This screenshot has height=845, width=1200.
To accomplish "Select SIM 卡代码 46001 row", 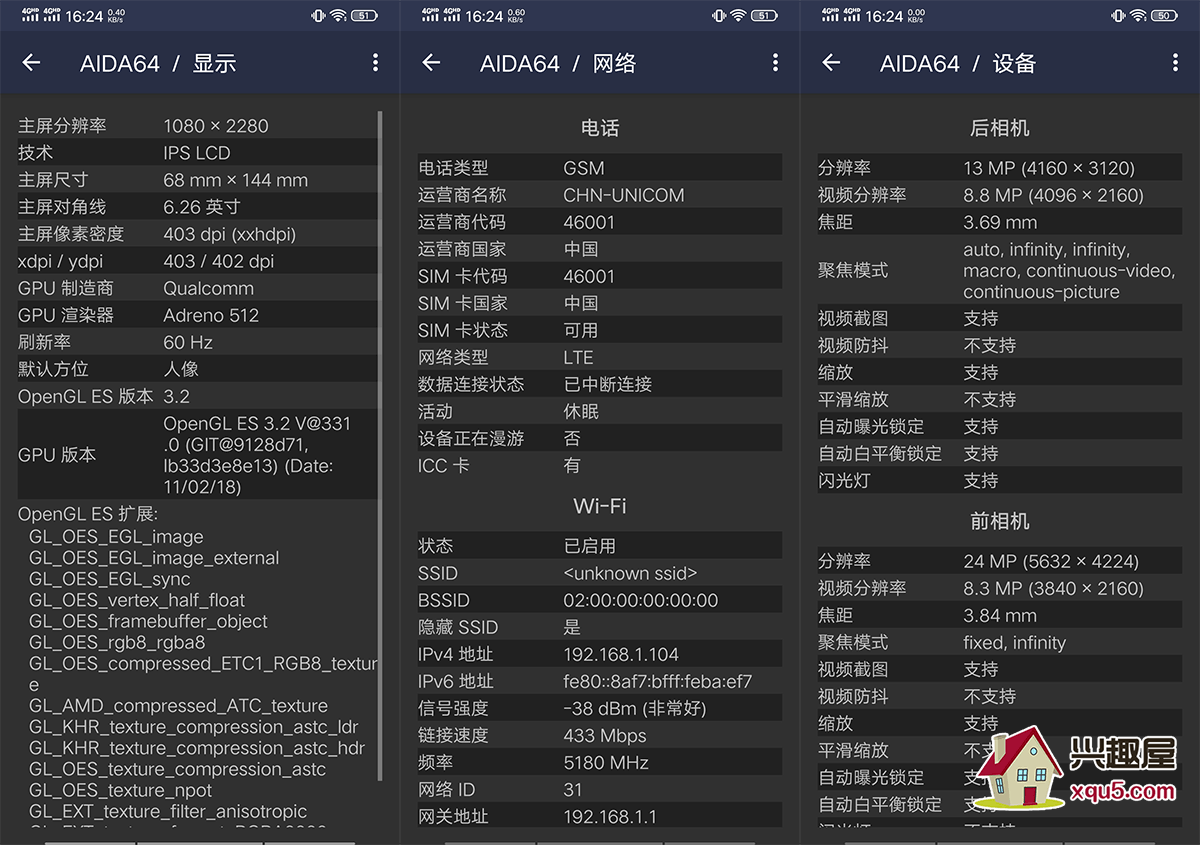I will click(600, 276).
